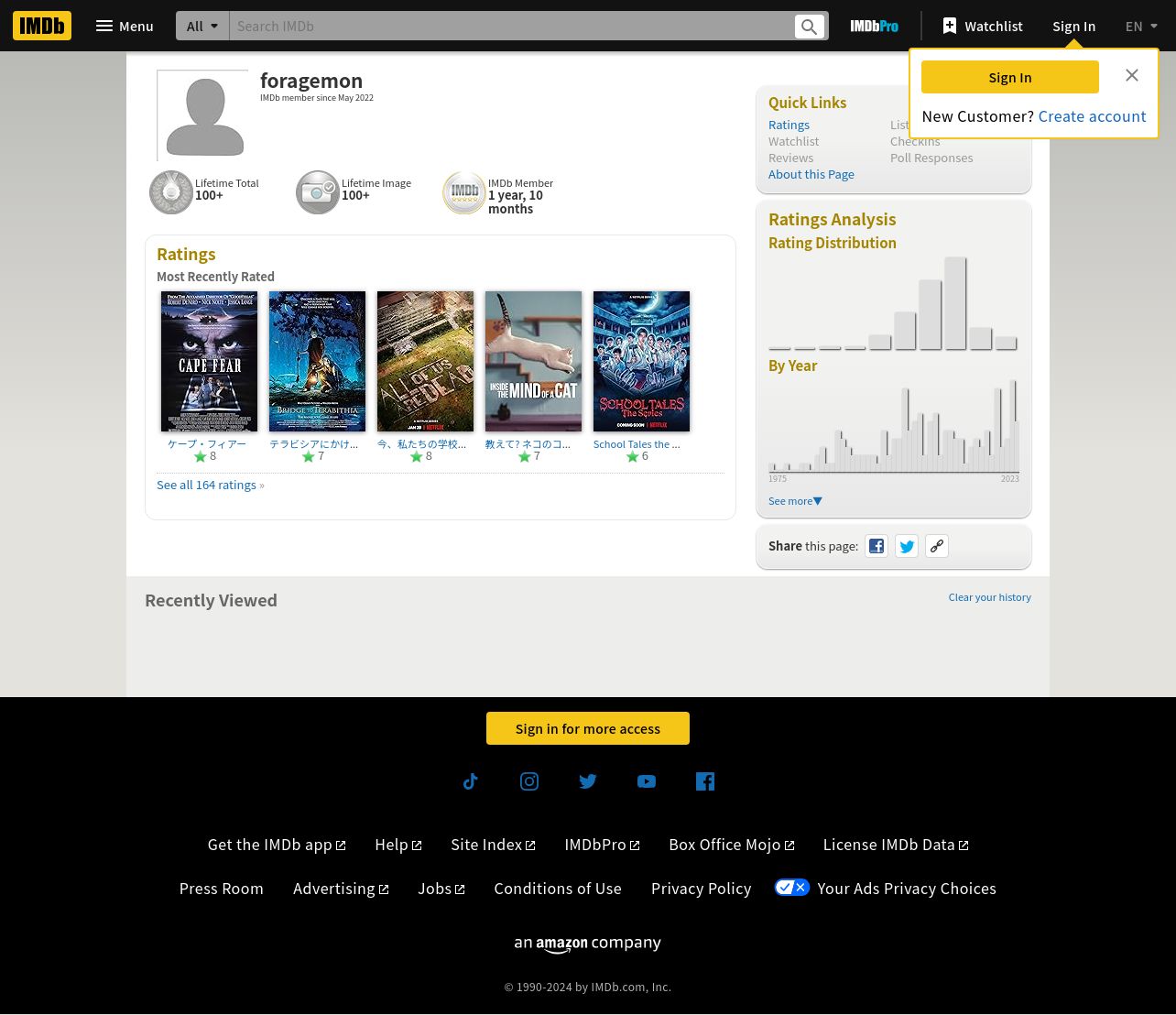The image size is (1176, 1015).
Task: Open IMDb's Instagram page
Action: pos(529,781)
